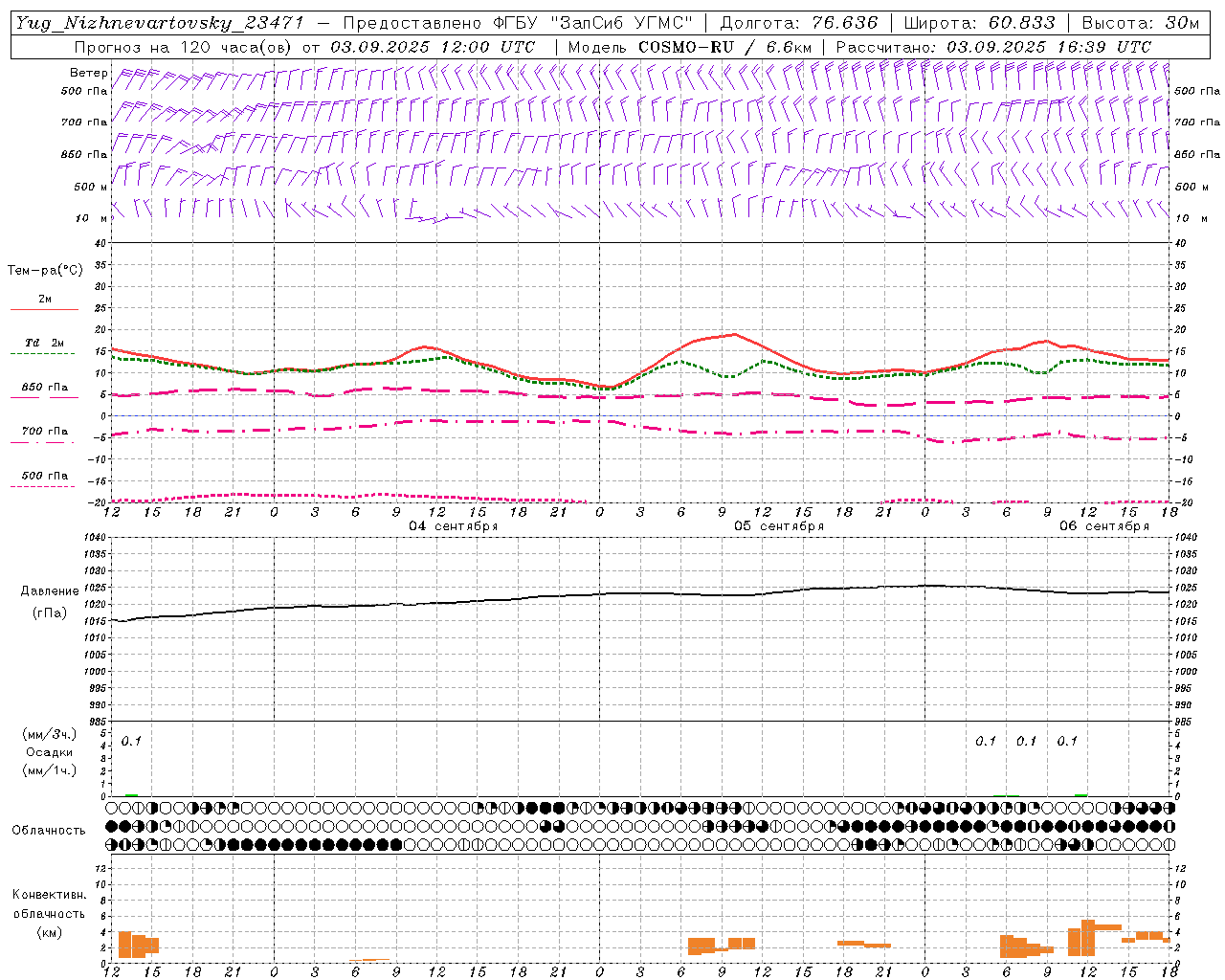
Task: Click the 2м temperature legend entry
Action: 45,300
